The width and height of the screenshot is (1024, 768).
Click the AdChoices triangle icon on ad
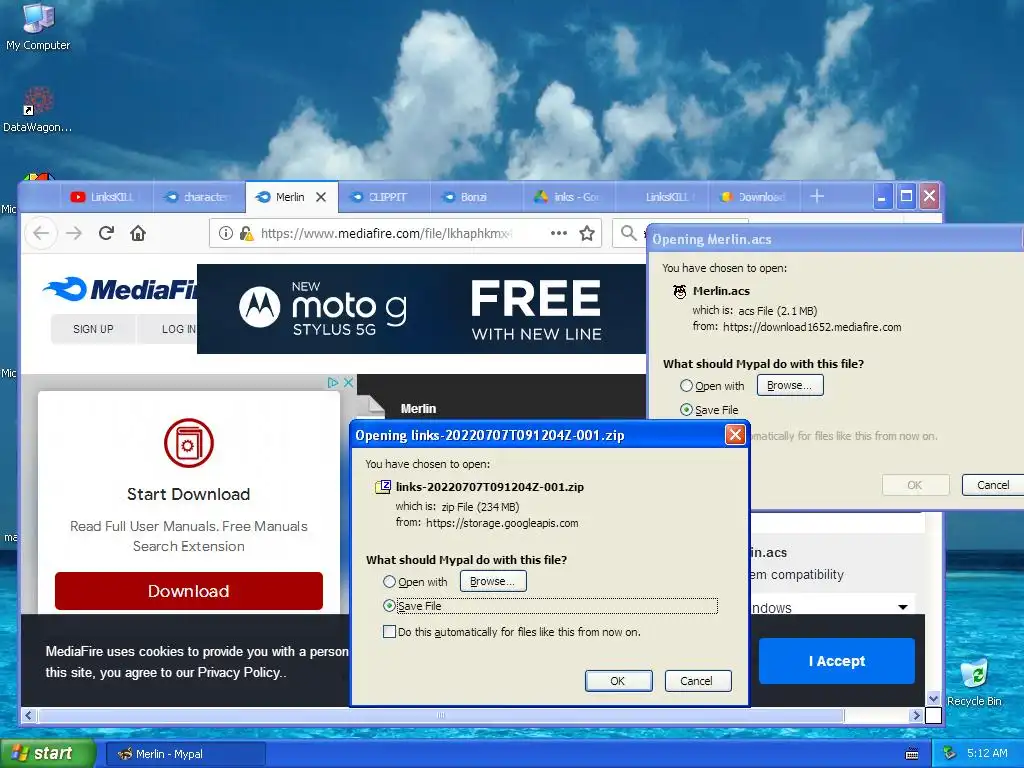333,383
